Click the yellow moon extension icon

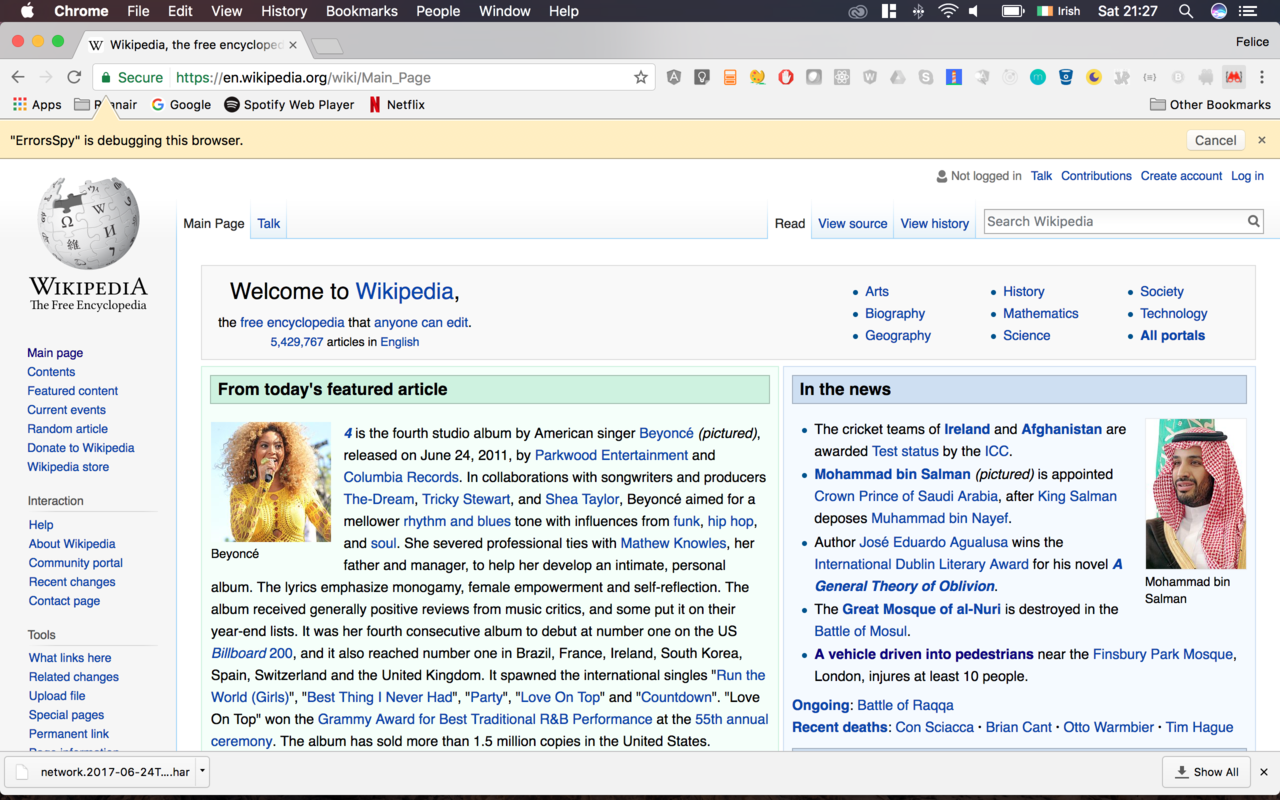coord(1094,77)
